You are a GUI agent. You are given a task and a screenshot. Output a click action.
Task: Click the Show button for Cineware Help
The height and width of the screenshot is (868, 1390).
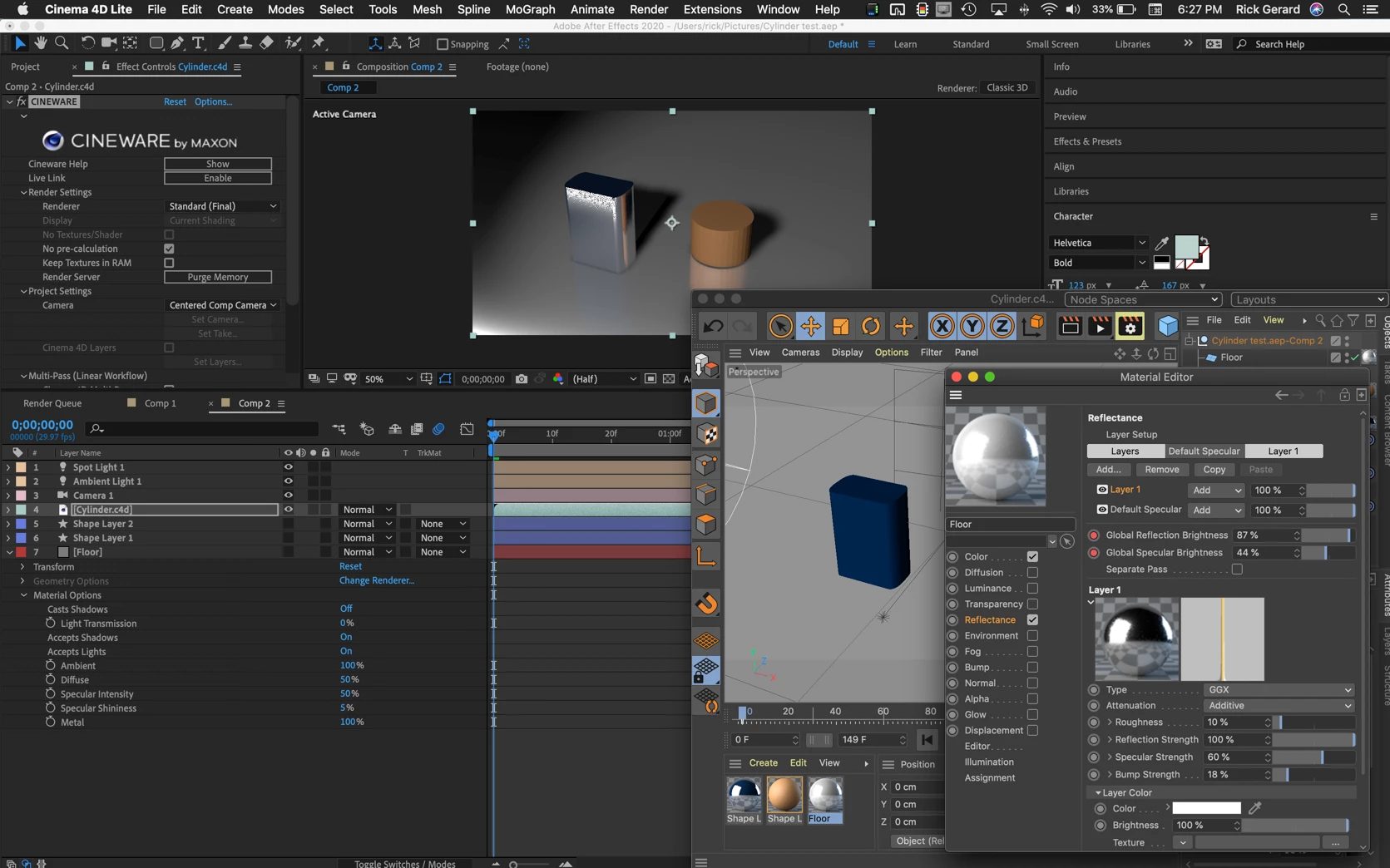click(x=218, y=164)
